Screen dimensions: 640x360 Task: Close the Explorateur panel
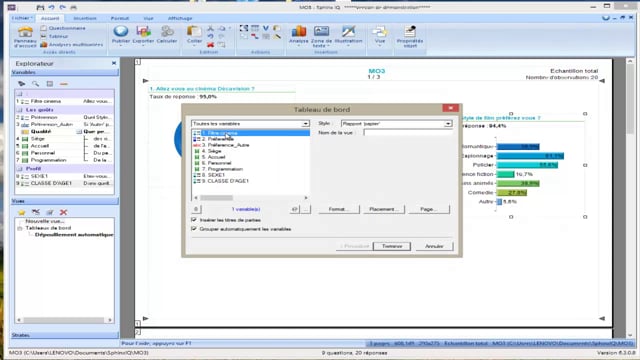(114, 63)
